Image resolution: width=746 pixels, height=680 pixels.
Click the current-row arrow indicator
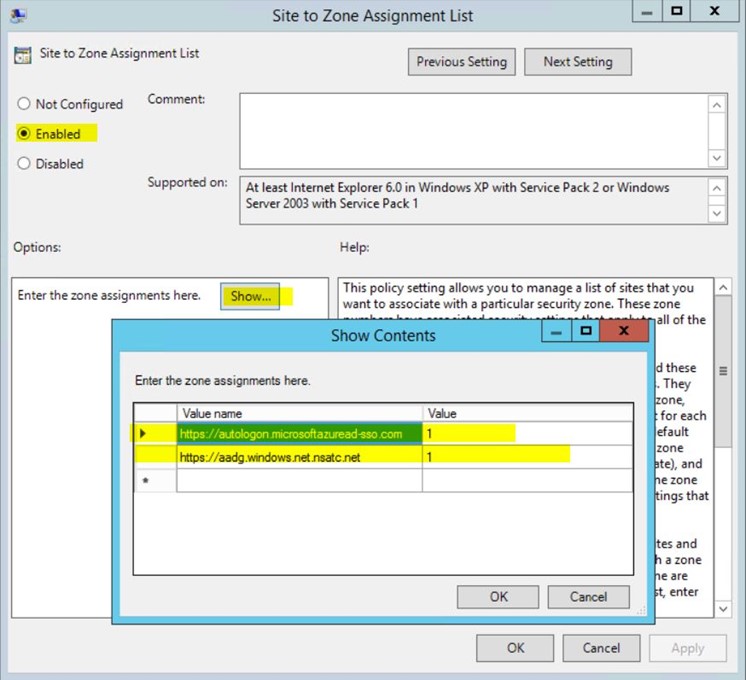coord(143,434)
